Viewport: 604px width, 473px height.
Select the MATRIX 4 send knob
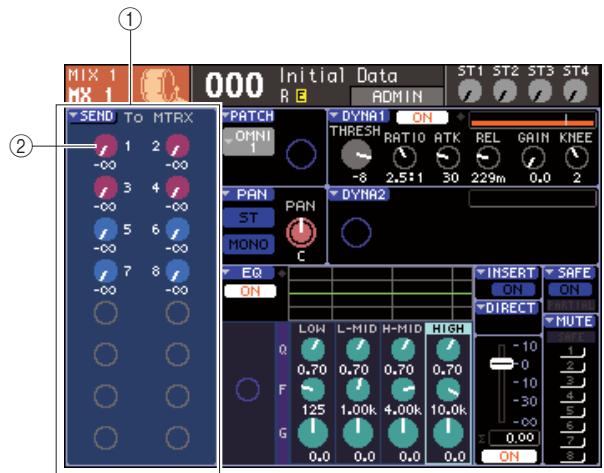177,188
